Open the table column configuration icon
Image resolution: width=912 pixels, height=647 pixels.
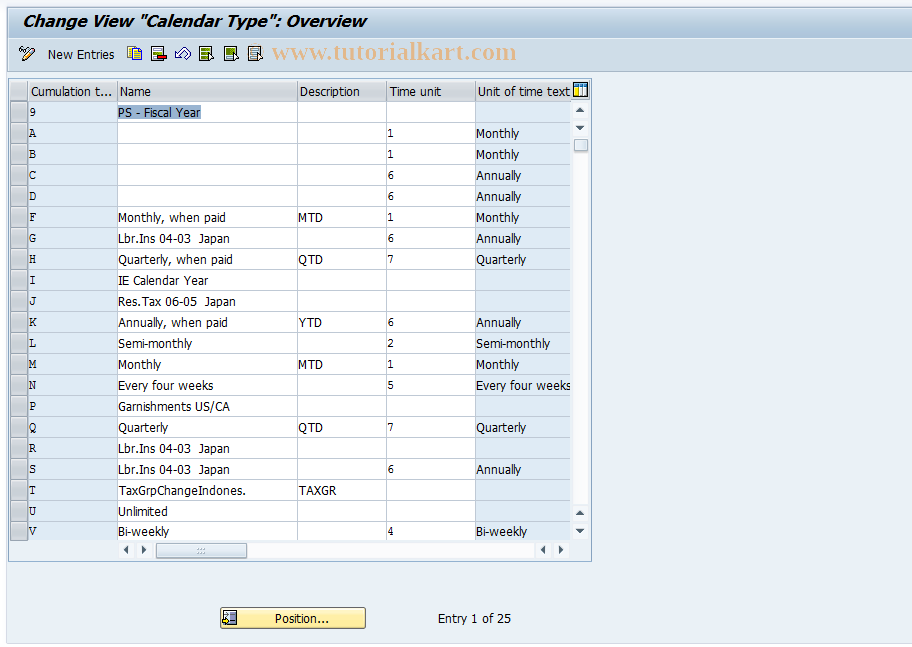(x=580, y=90)
